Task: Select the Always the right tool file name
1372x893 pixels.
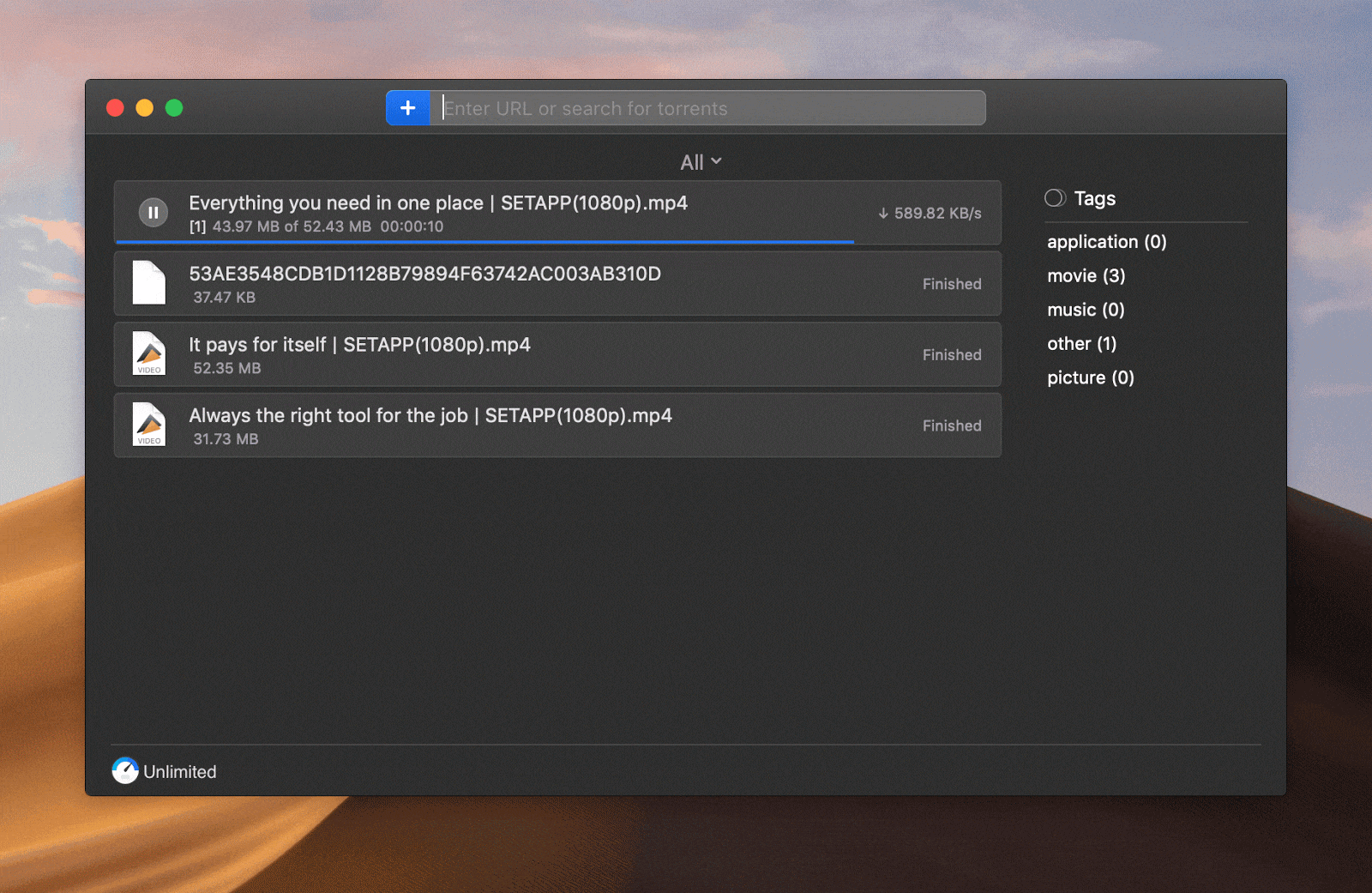Action: [430, 416]
